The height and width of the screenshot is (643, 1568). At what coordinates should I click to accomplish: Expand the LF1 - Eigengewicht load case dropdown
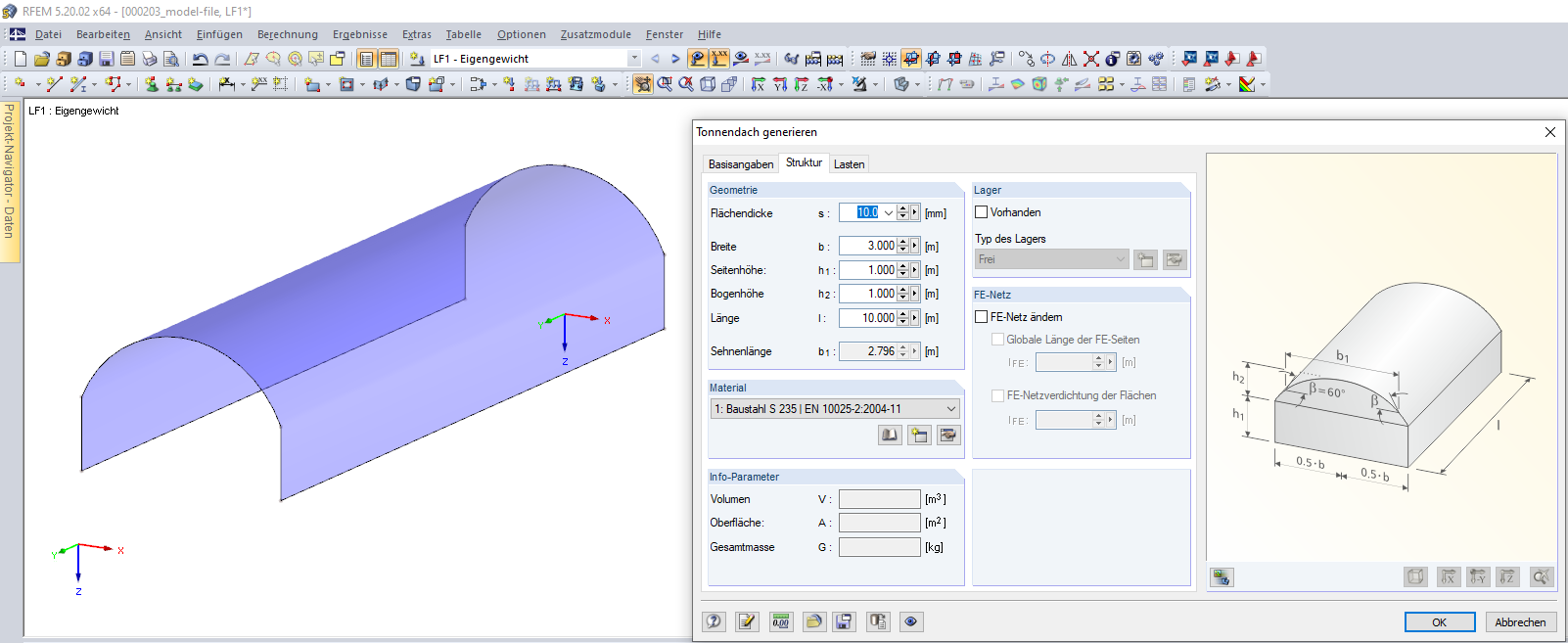click(x=634, y=59)
